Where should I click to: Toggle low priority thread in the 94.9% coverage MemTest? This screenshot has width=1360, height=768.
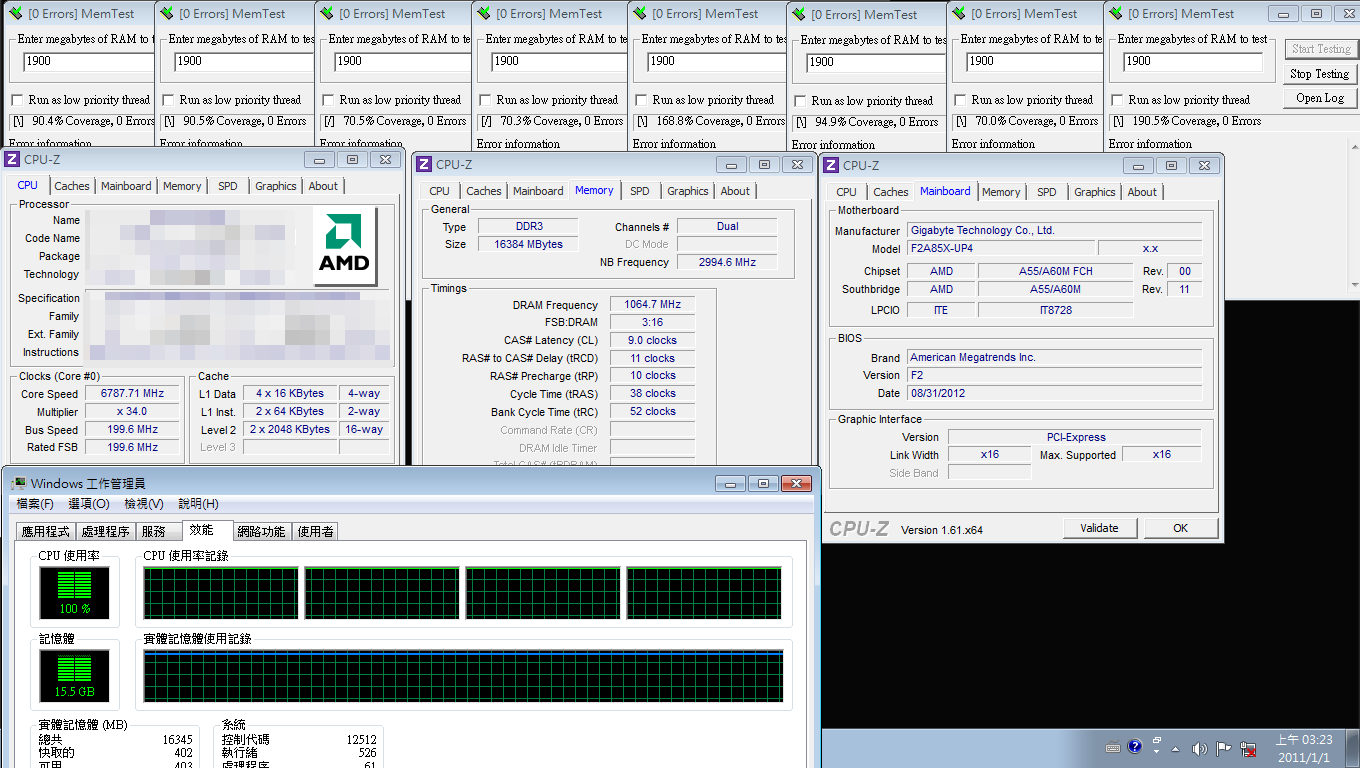(800, 101)
